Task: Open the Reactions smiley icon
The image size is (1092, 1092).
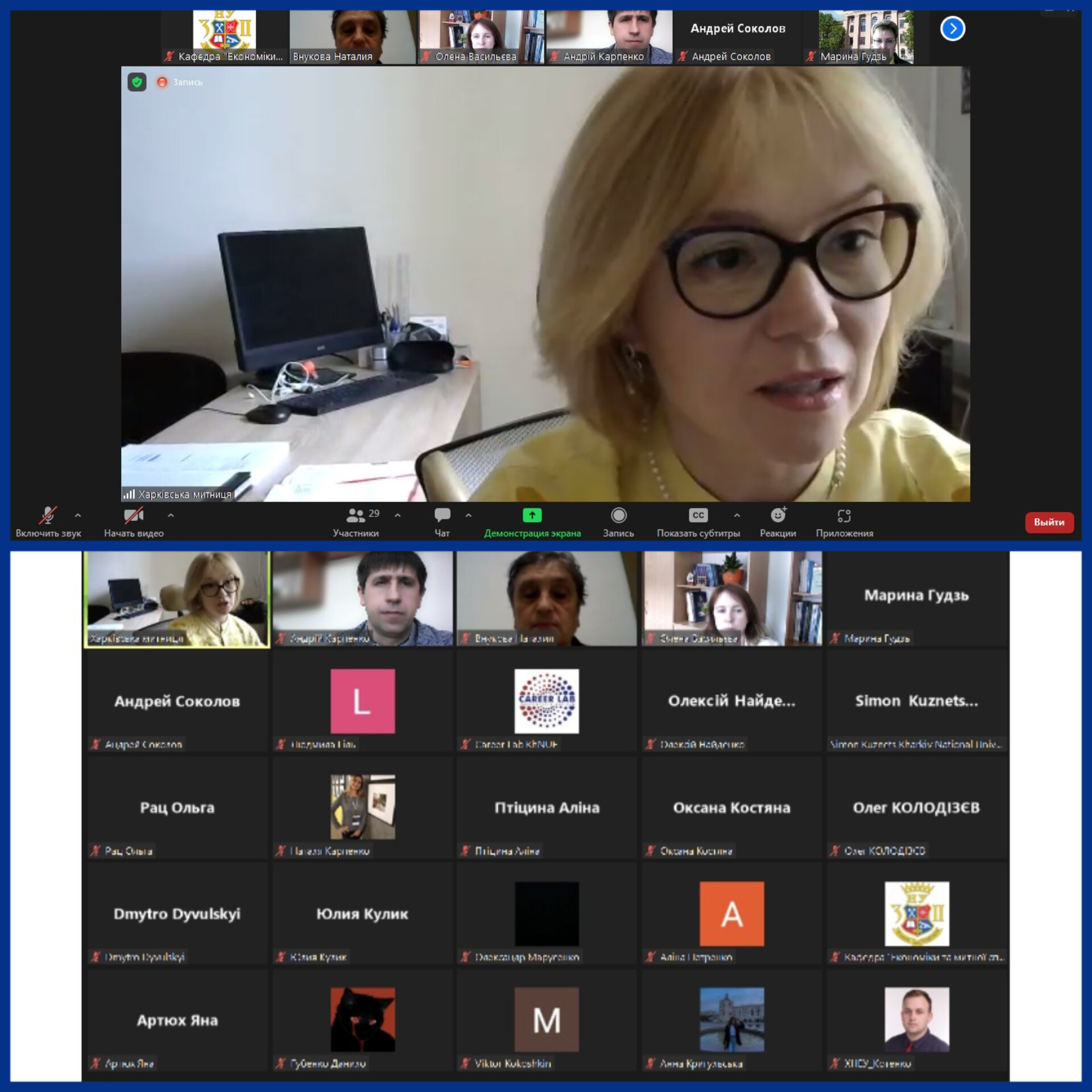Action: [x=777, y=515]
